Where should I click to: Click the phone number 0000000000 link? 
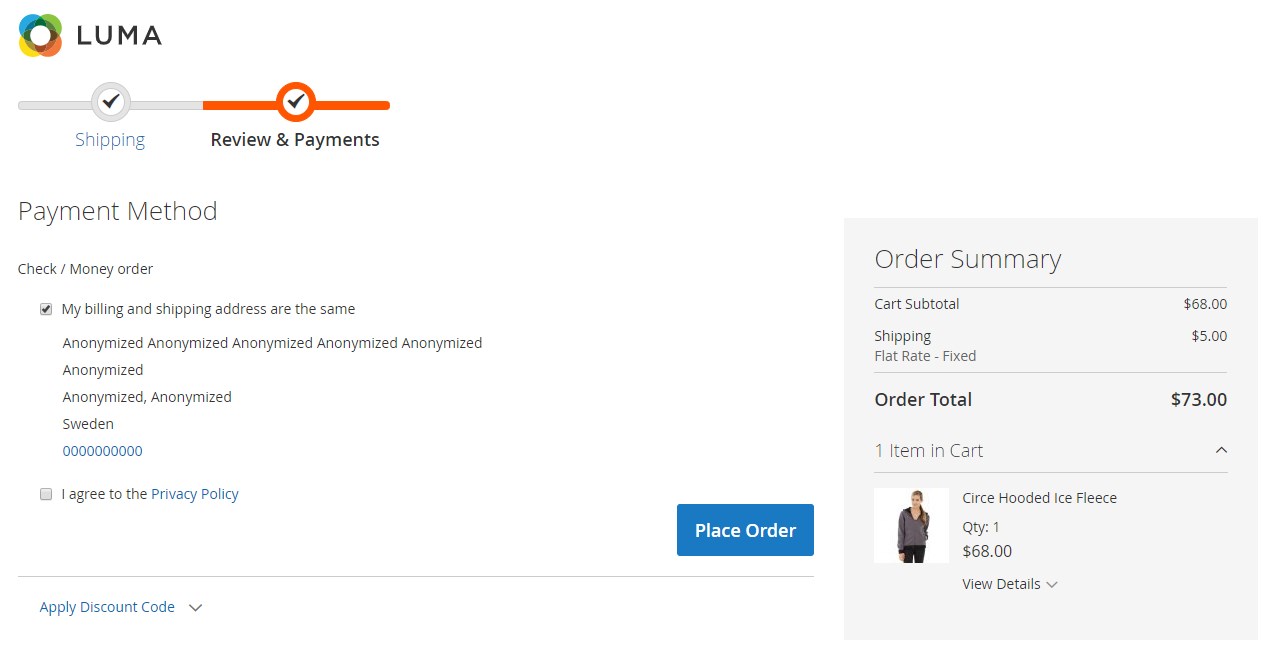click(x=103, y=451)
